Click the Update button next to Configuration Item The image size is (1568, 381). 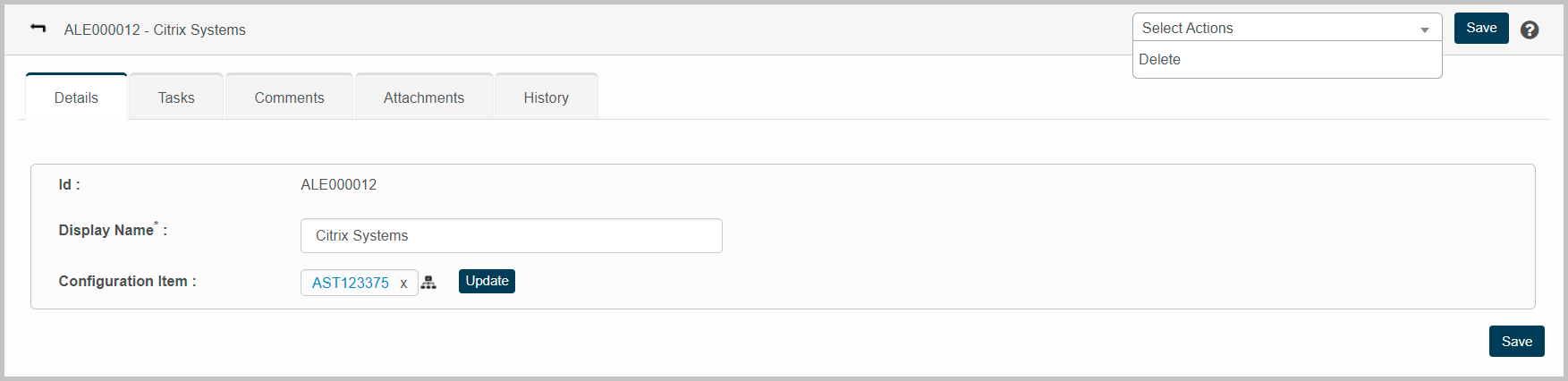click(487, 281)
